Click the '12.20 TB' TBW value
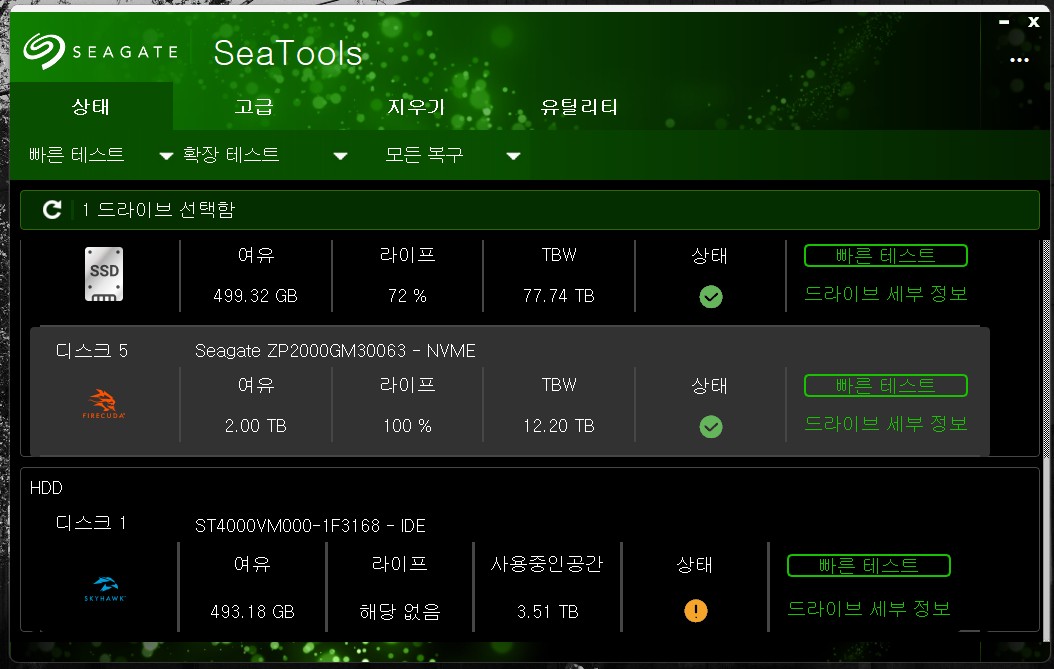The height and width of the screenshot is (669, 1054). tap(559, 426)
